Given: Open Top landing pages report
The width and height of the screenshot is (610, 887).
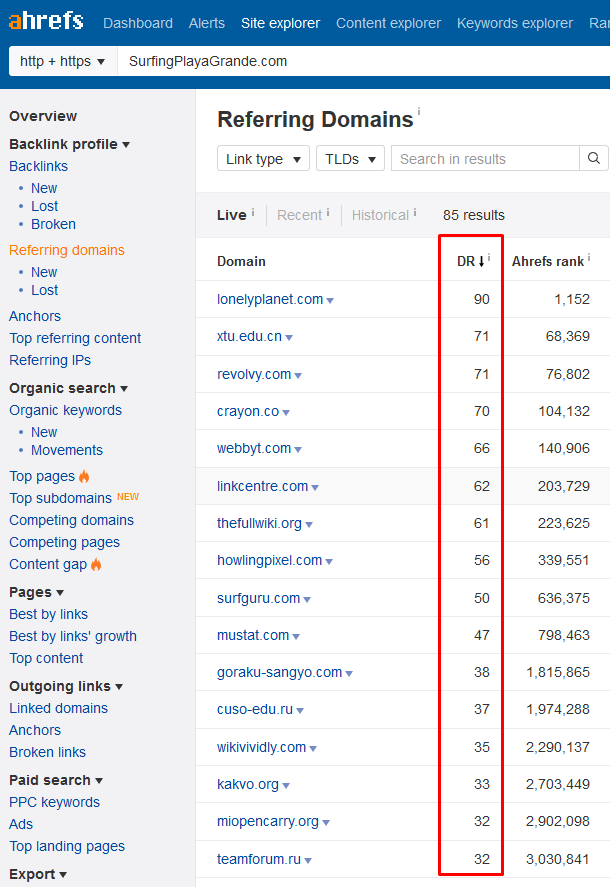Looking at the screenshot, I should (x=67, y=846).
